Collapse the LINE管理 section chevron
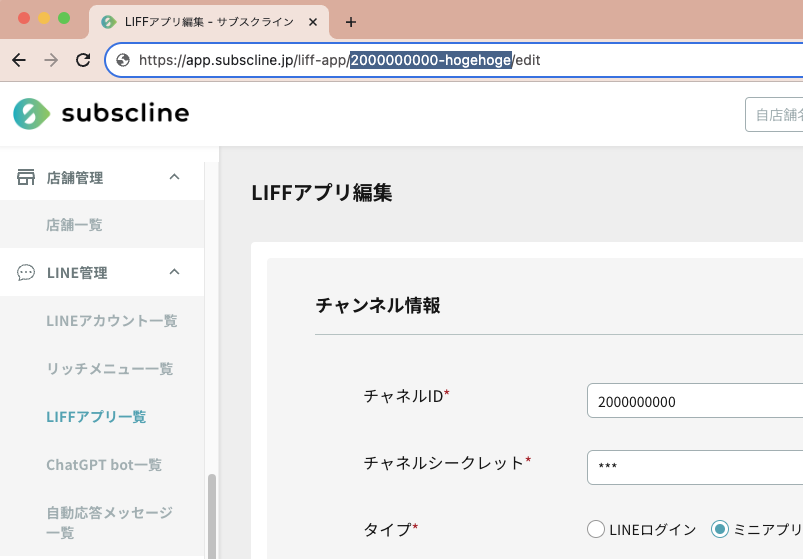The height and width of the screenshot is (559, 803). click(x=174, y=272)
